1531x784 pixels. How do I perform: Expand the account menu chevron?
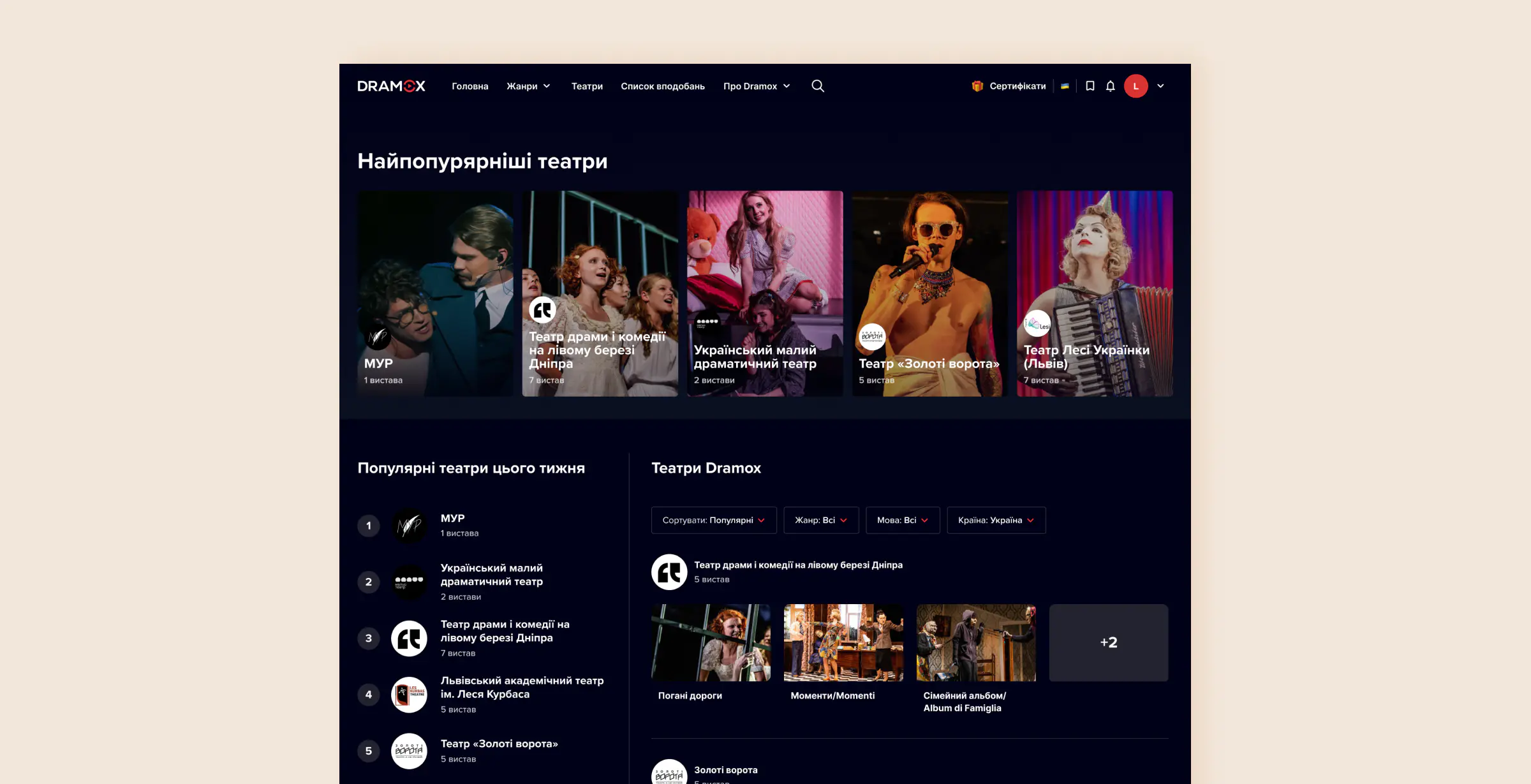pyautogui.click(x=1160, y=86)
